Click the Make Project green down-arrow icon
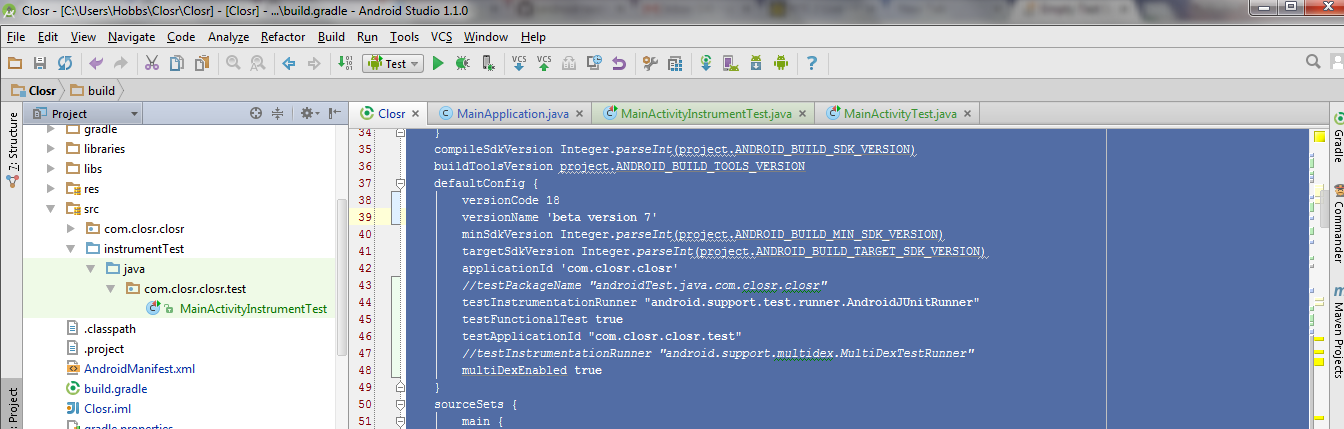The image size is (1344, 429). click(x=346, y=63)
